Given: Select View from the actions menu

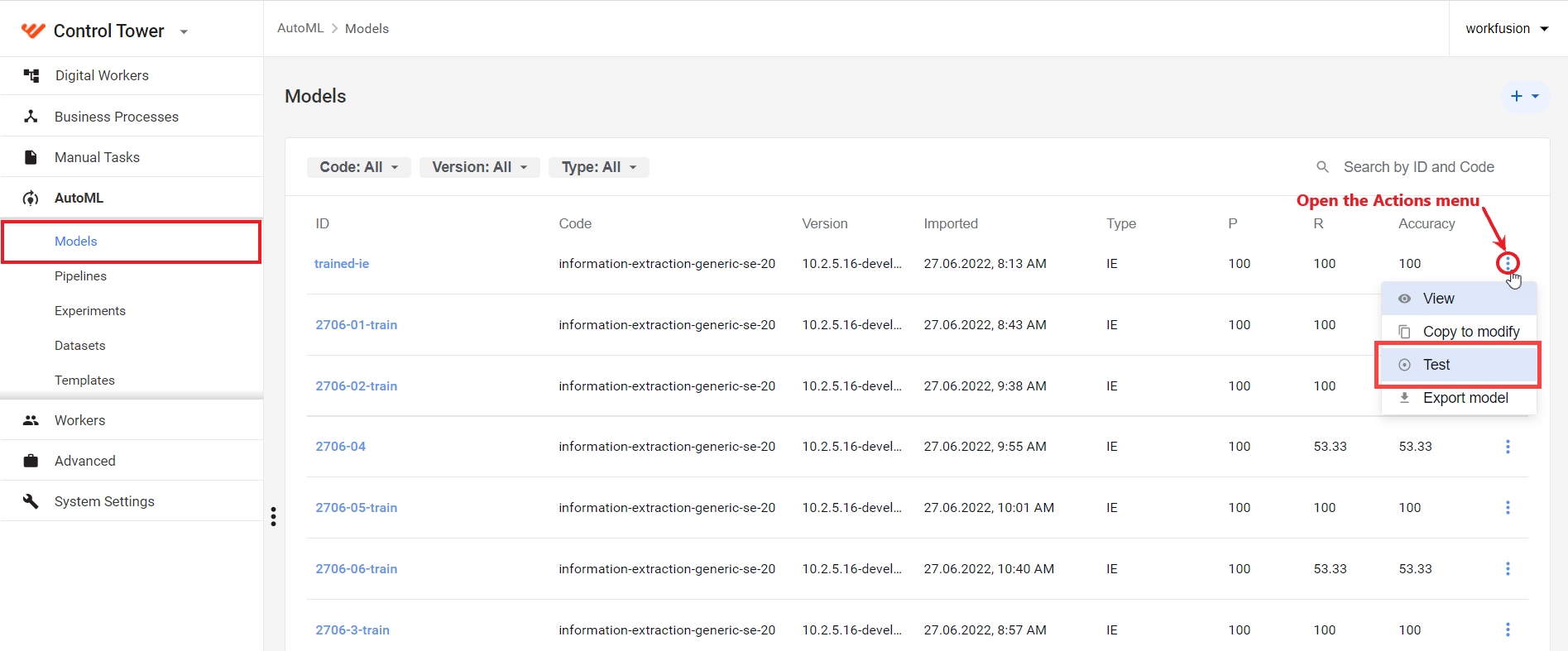Looking at the screenshot, I should point(1459,299).
